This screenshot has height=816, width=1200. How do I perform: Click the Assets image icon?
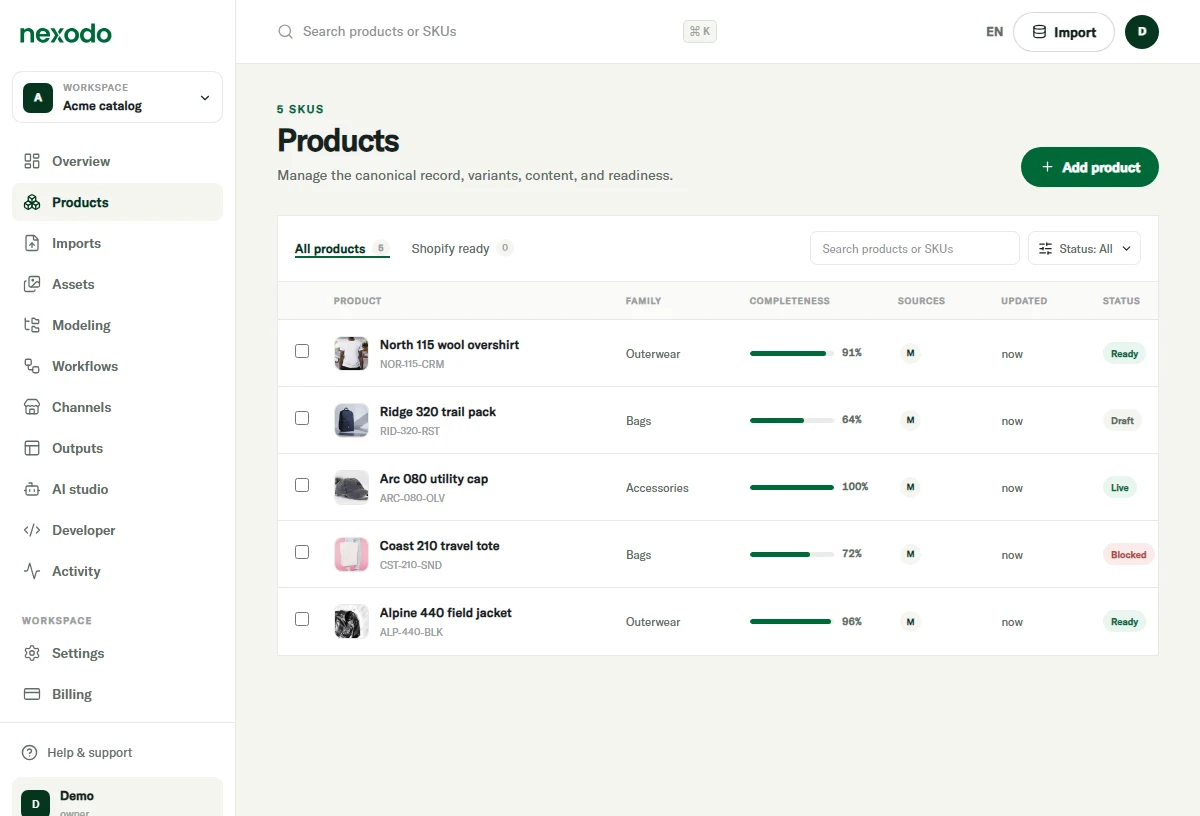(x=32, y=284)
